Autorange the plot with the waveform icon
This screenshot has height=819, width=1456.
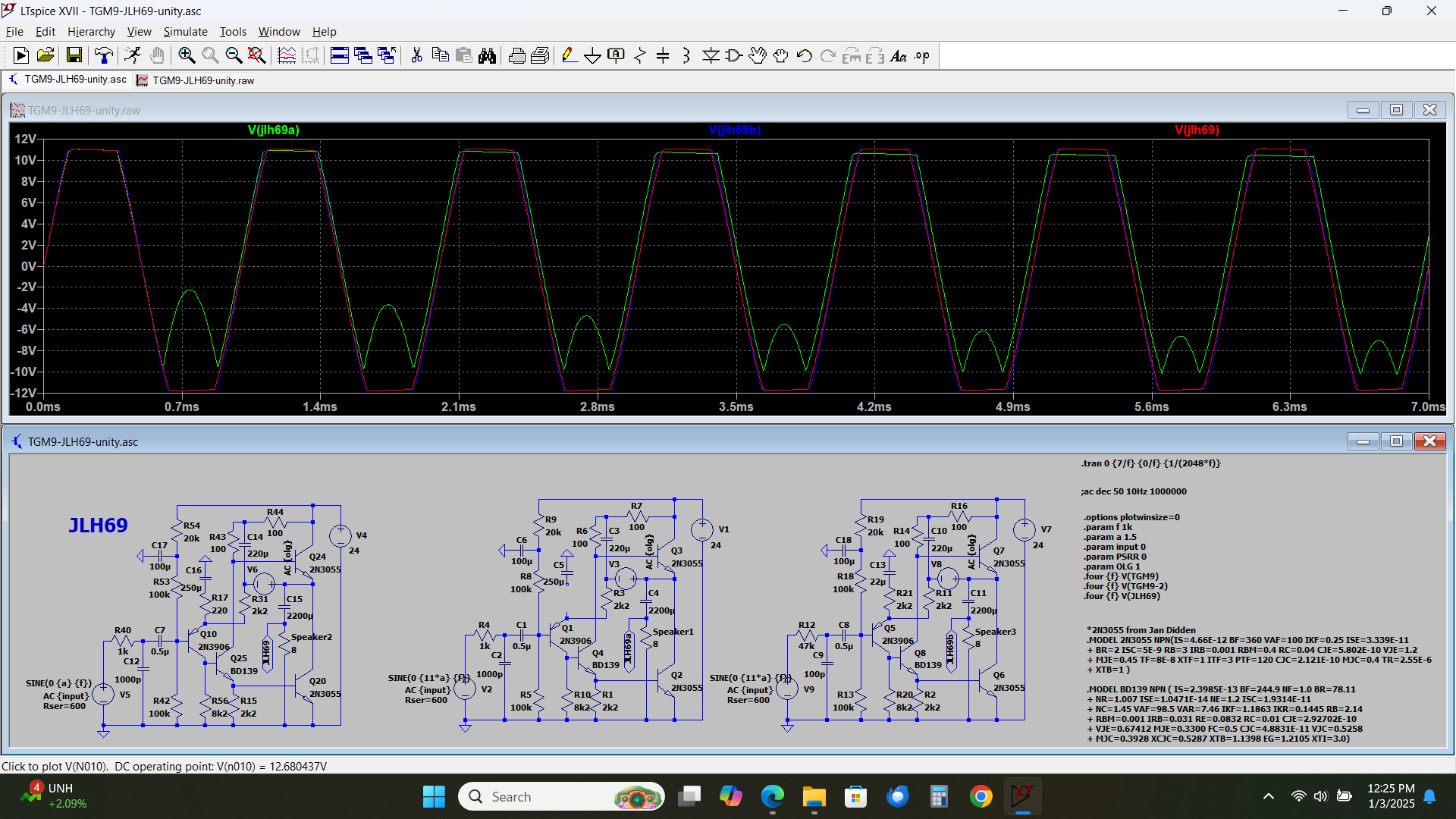coord(287,55)
